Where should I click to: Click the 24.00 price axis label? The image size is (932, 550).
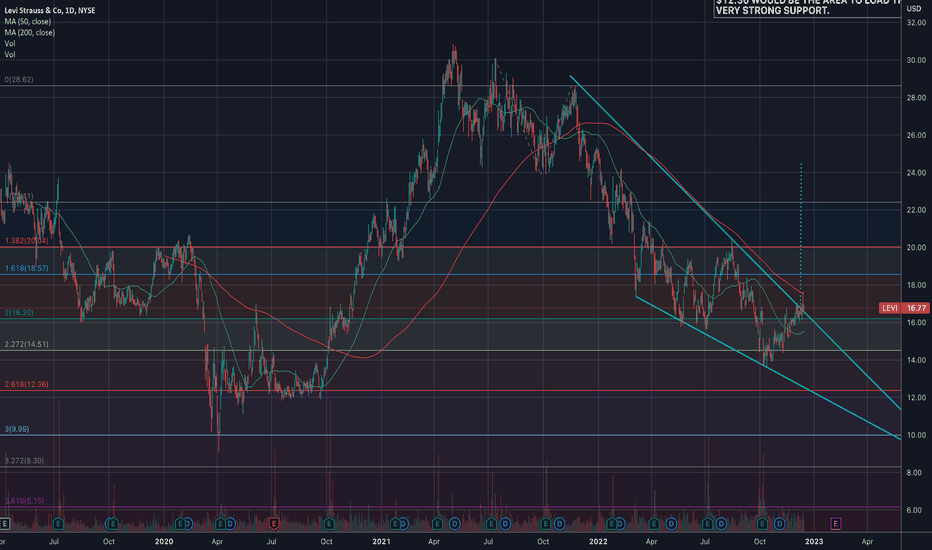pyautogui.click(x=916, y=172)
